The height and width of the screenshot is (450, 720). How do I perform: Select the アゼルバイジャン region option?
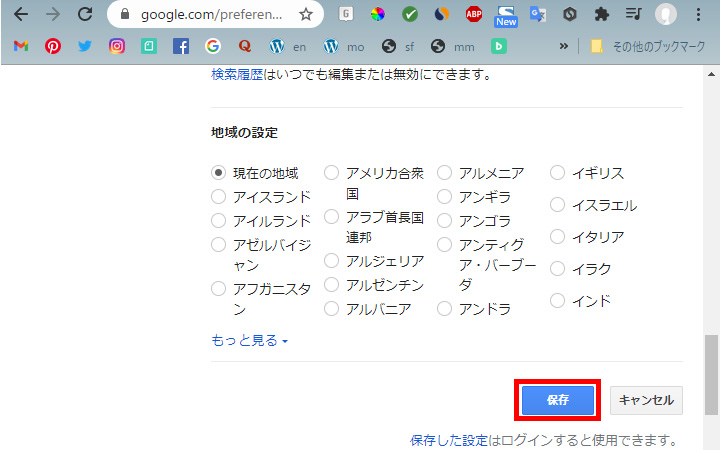click(x=218, y=244)
